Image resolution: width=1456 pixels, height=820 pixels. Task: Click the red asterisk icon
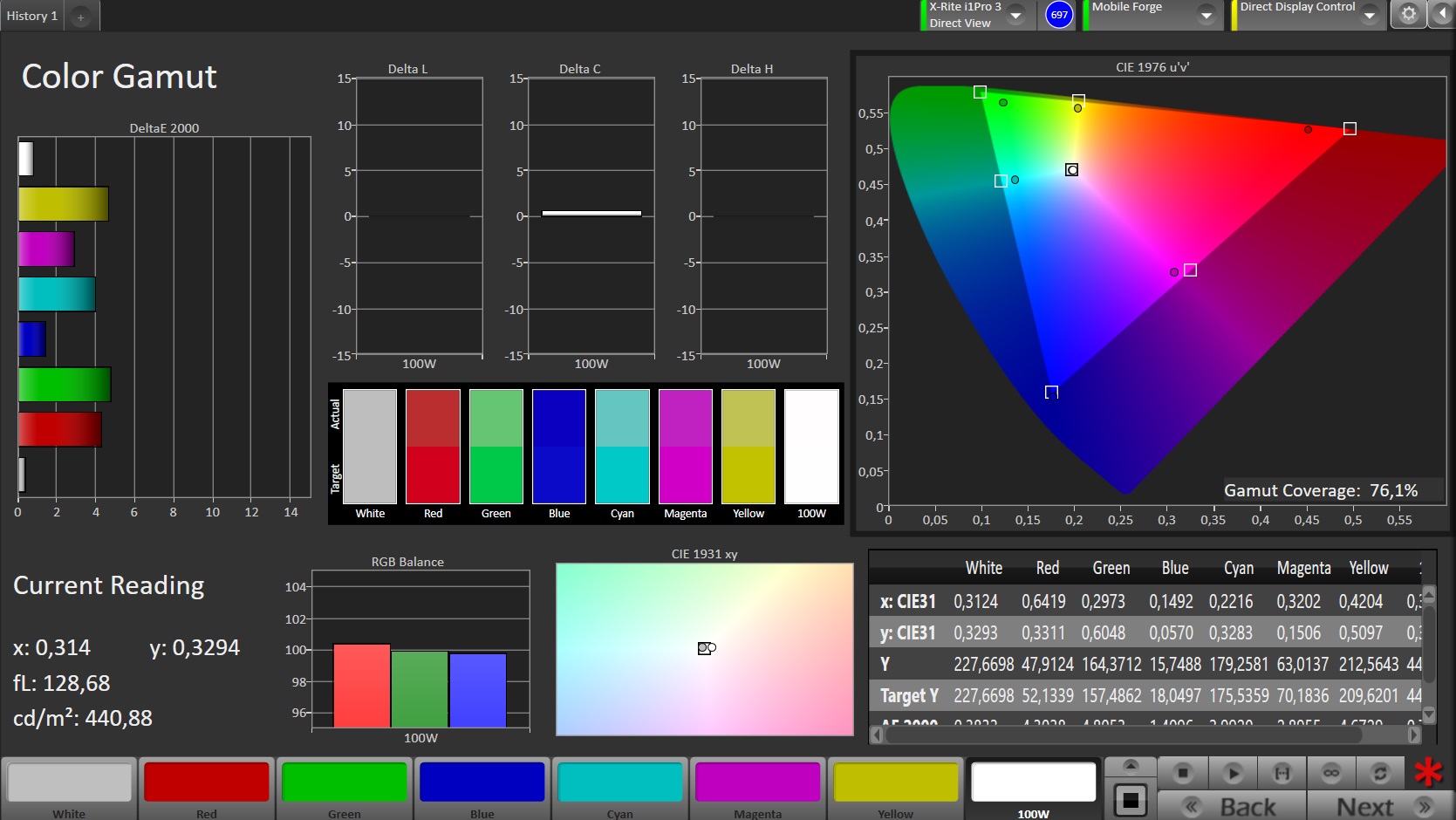[x=1428, y=772]
